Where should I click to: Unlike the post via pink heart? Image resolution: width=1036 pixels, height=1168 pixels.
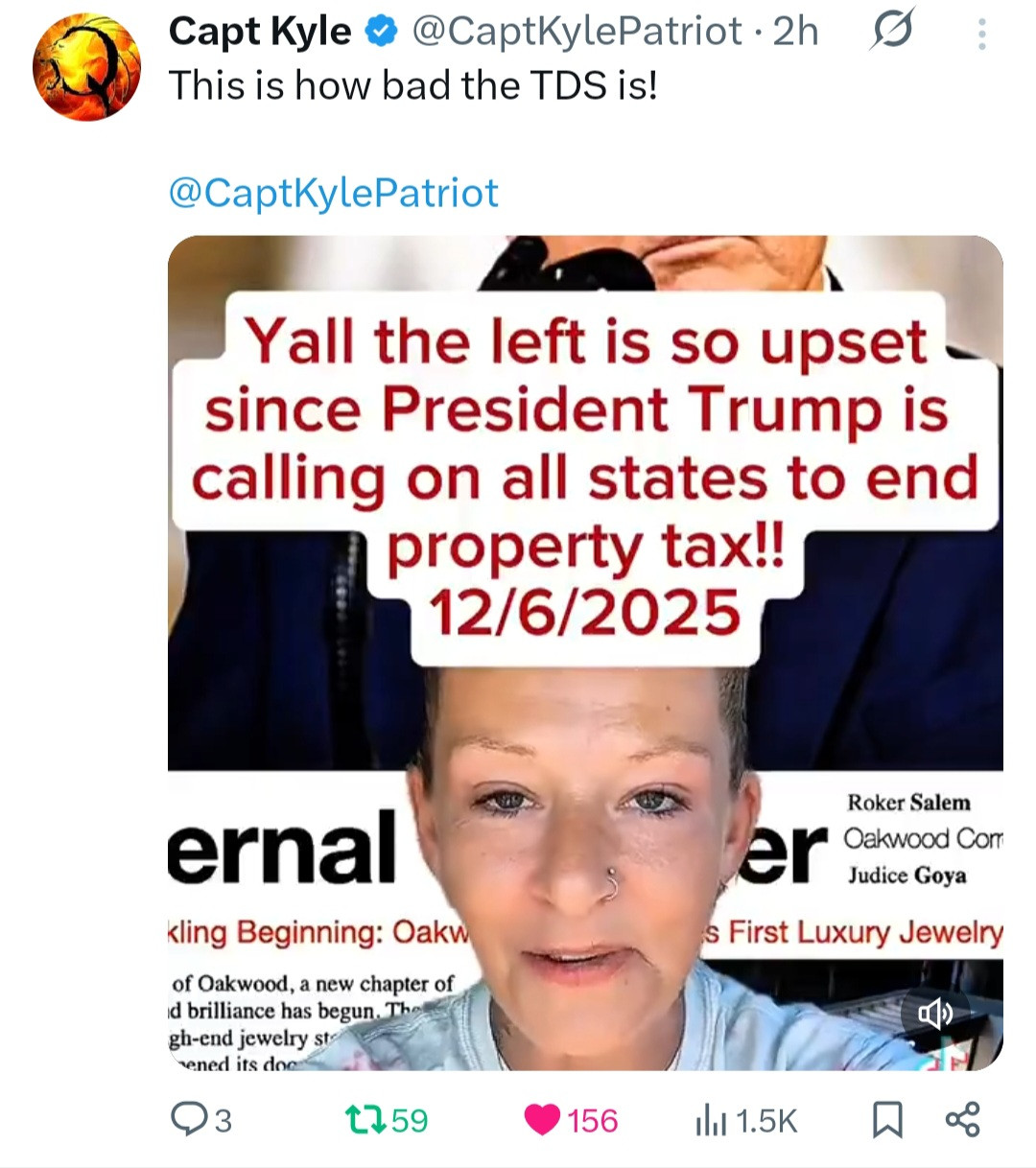point(542,1120)
